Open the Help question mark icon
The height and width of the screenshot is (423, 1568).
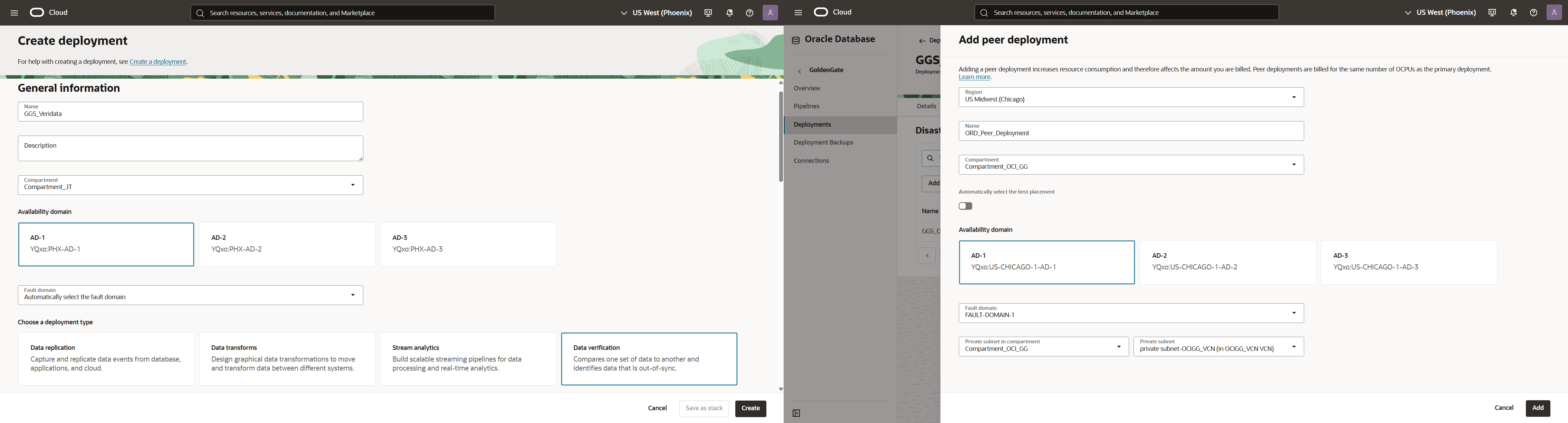[749, 12]
